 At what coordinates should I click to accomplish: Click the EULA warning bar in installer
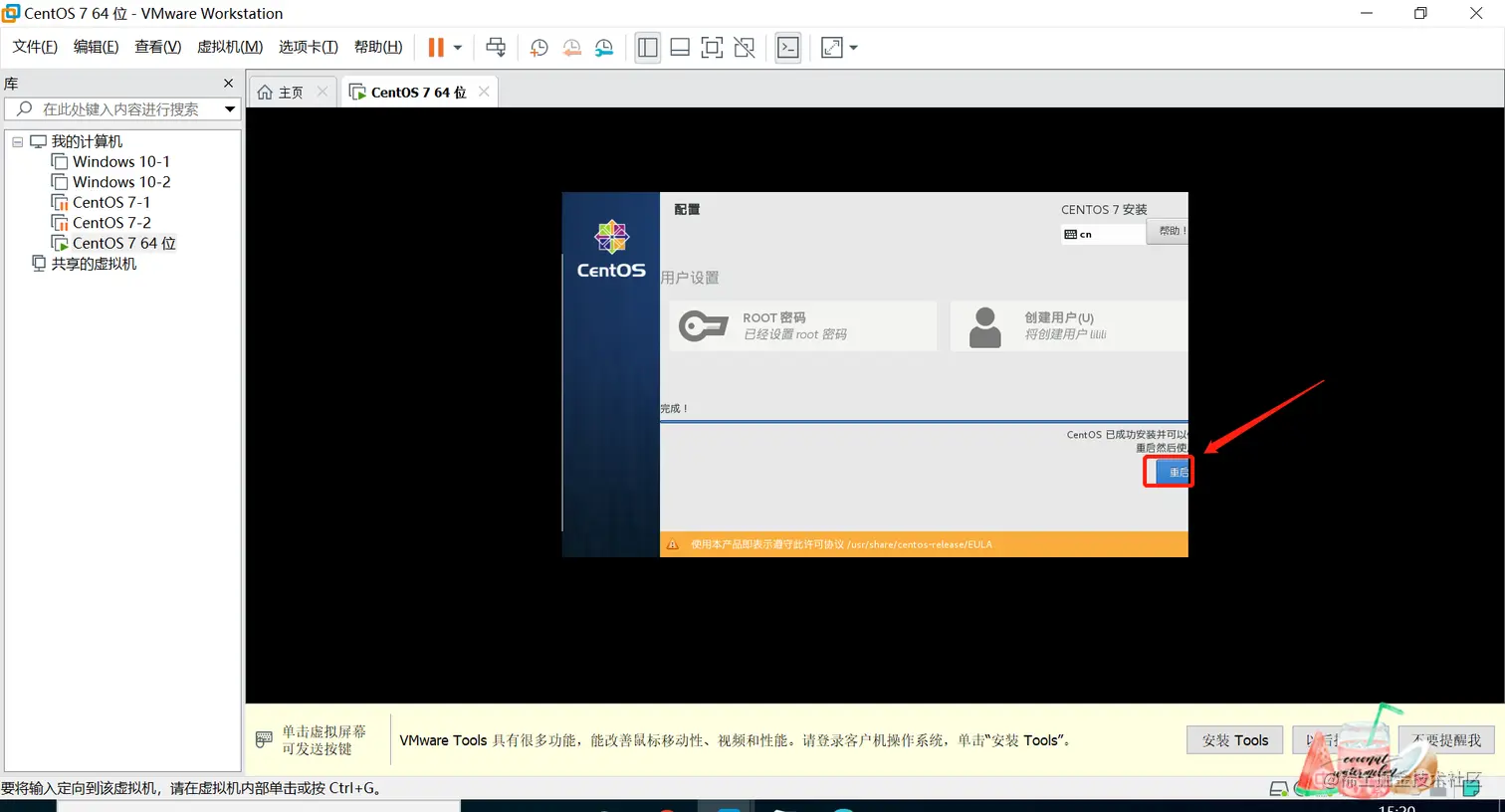924,544
